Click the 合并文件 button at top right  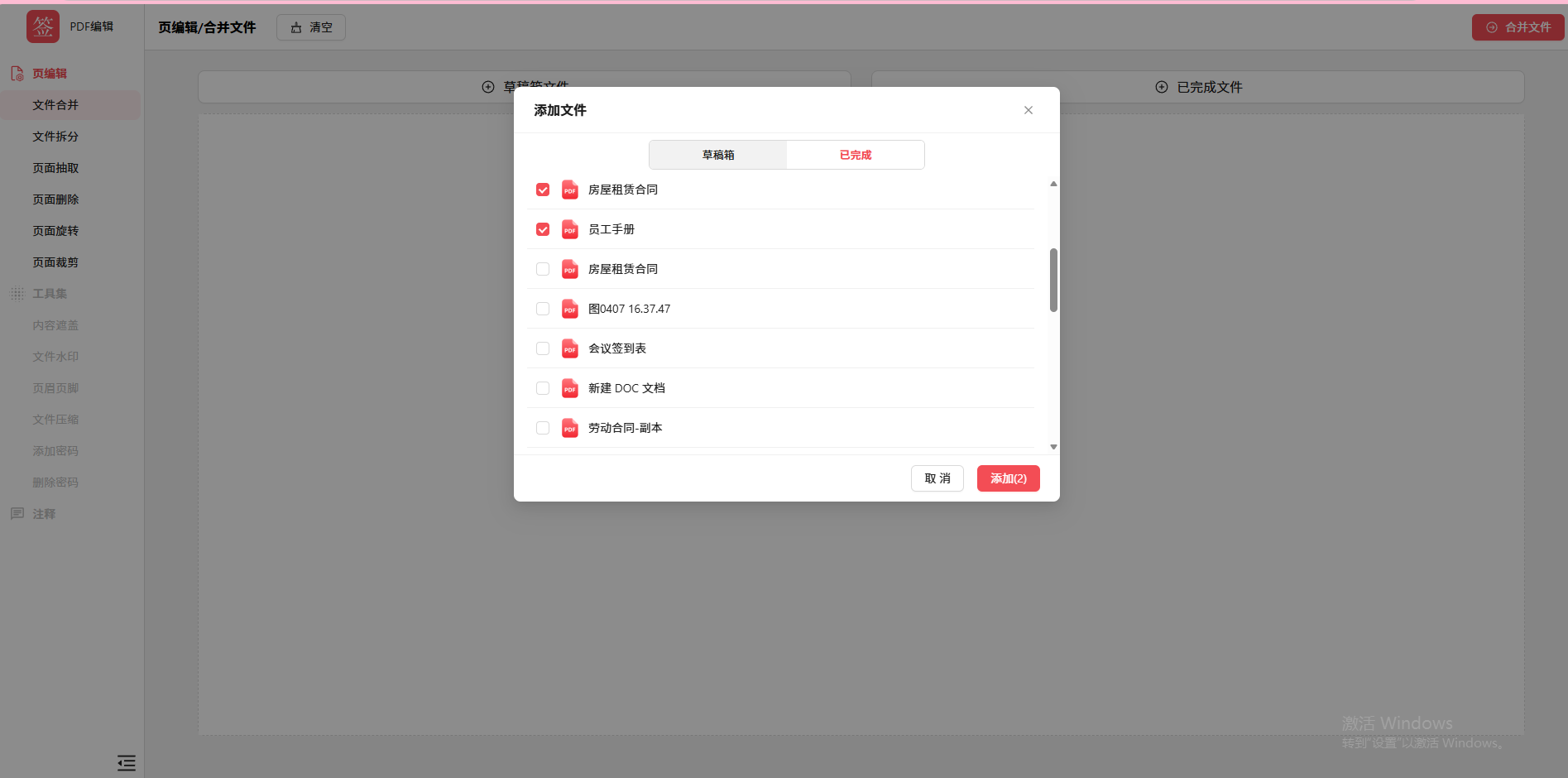coord(1518,27)
